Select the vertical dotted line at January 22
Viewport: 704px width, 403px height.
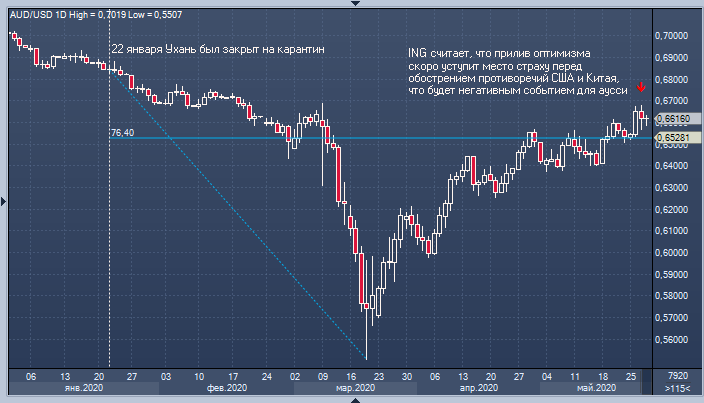click(x=108, y=200)
